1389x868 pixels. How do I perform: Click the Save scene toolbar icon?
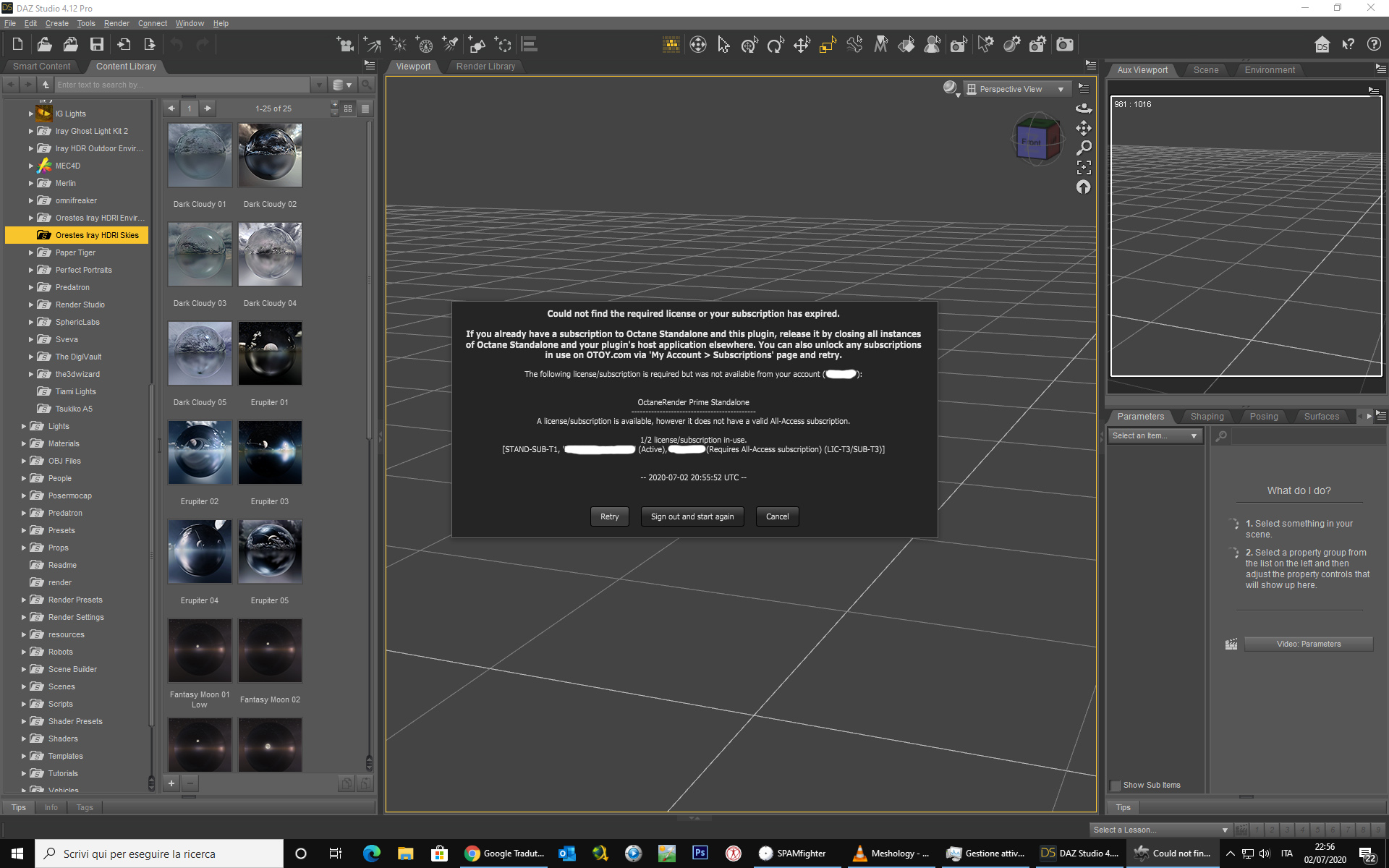point(96,45)
